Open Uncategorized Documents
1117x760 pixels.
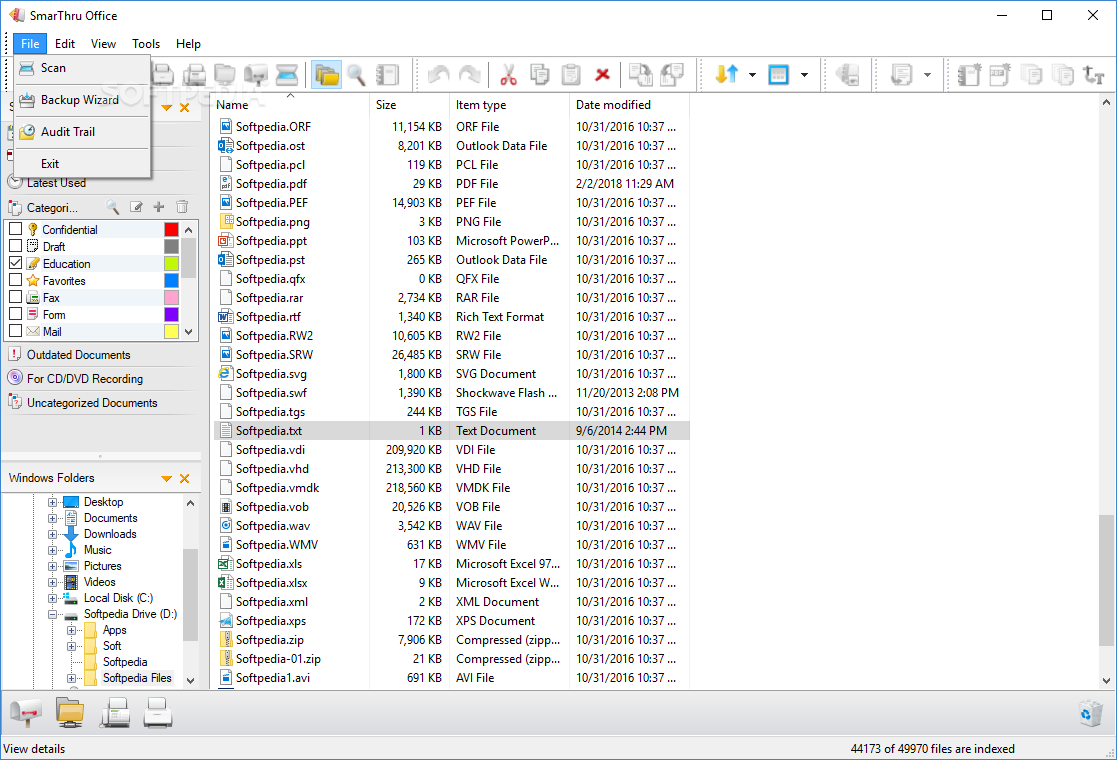tap(92, 403)
